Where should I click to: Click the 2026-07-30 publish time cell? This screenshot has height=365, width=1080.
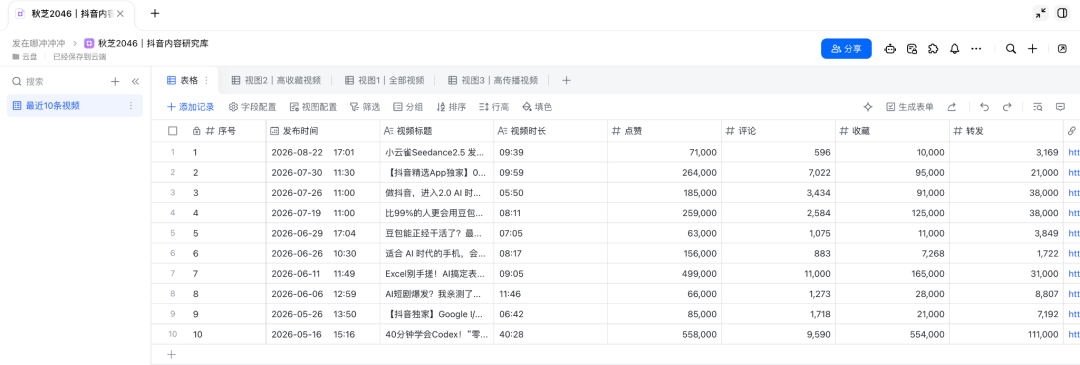pyautogui.click(x=323, y=172)
